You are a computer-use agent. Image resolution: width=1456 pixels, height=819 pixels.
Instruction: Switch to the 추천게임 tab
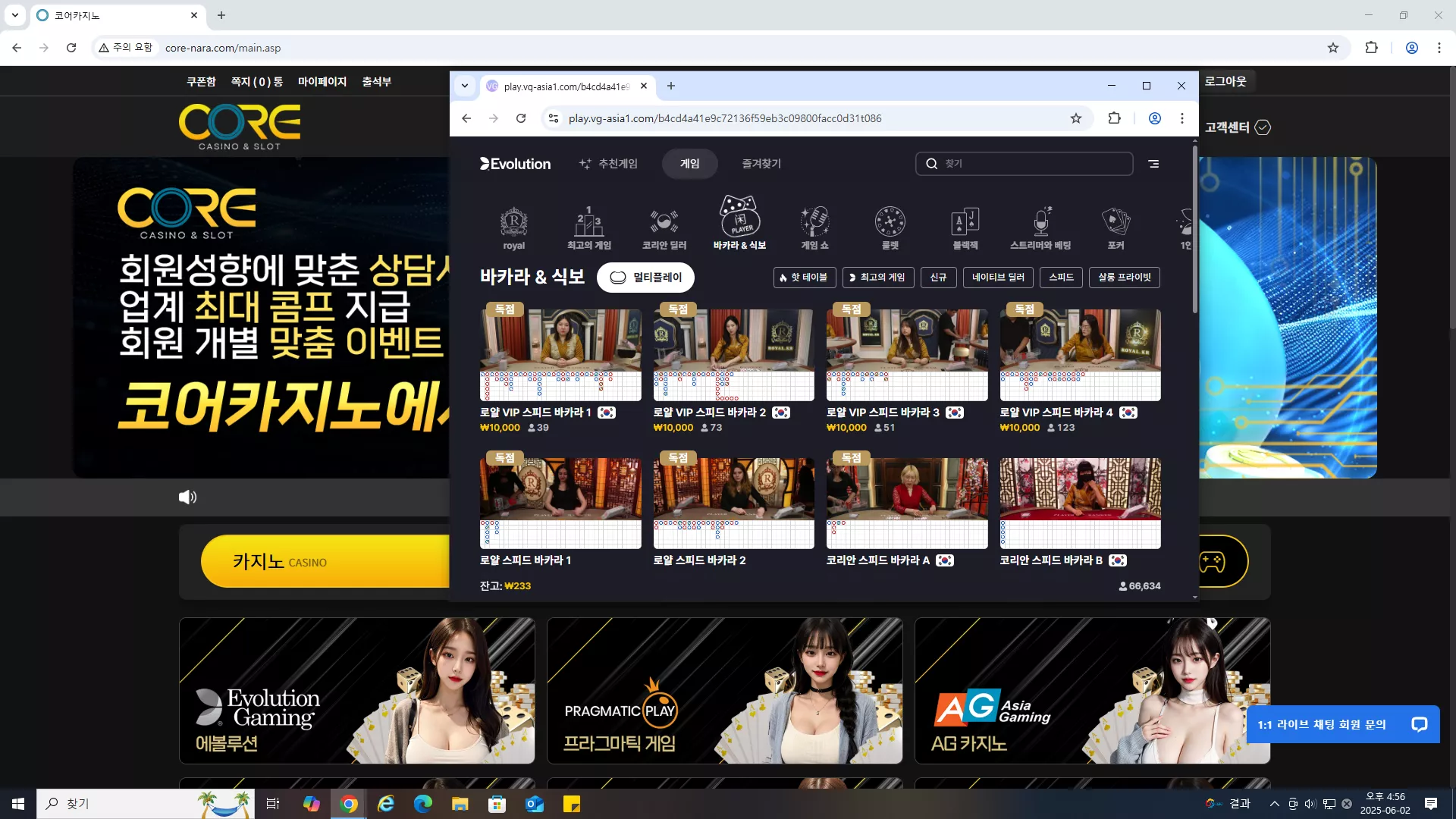[608, 164]
